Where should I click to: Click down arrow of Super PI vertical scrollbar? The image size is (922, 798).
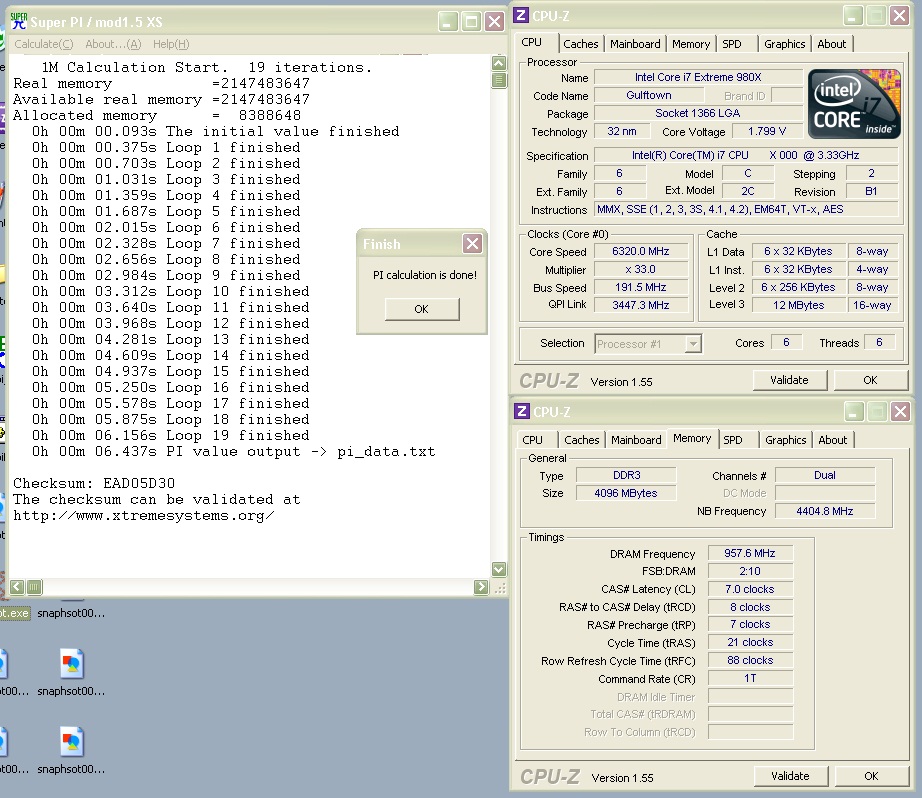click(x=499, y=571)
